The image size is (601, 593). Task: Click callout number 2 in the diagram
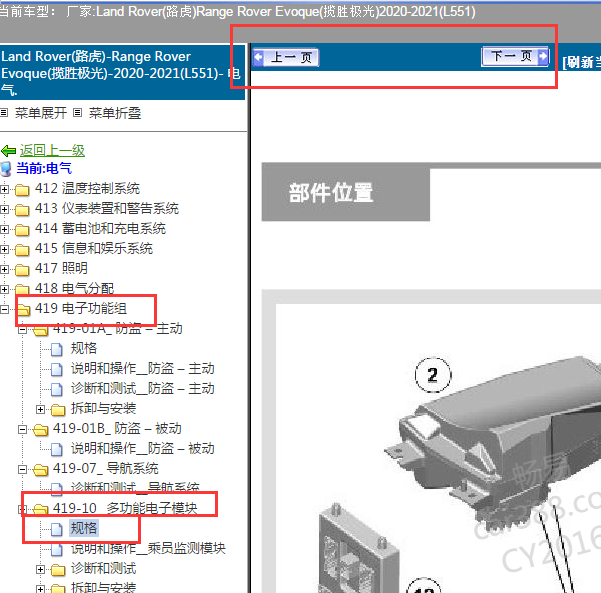(433, 375)
